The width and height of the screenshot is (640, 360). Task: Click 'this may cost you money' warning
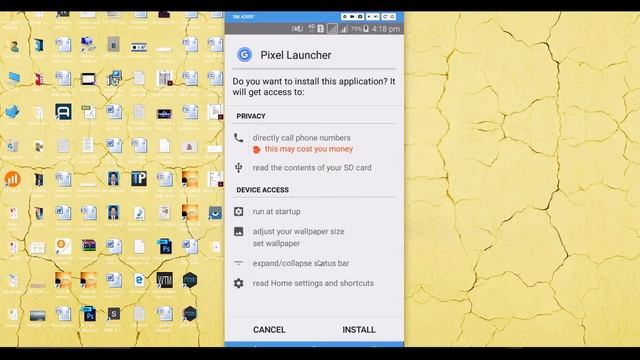tap(309, 149)
